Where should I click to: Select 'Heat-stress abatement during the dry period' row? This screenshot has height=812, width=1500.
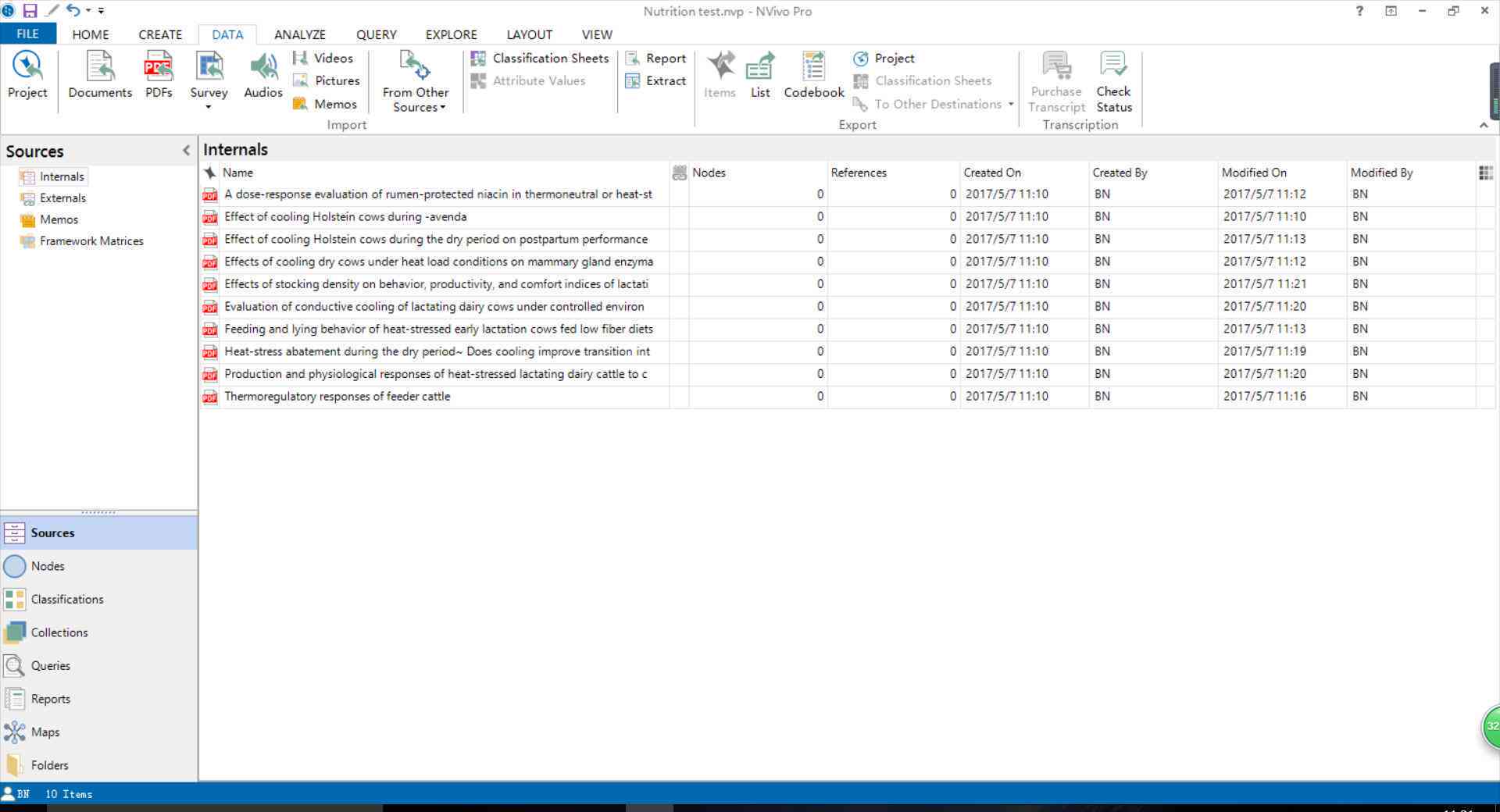[847, 352]
